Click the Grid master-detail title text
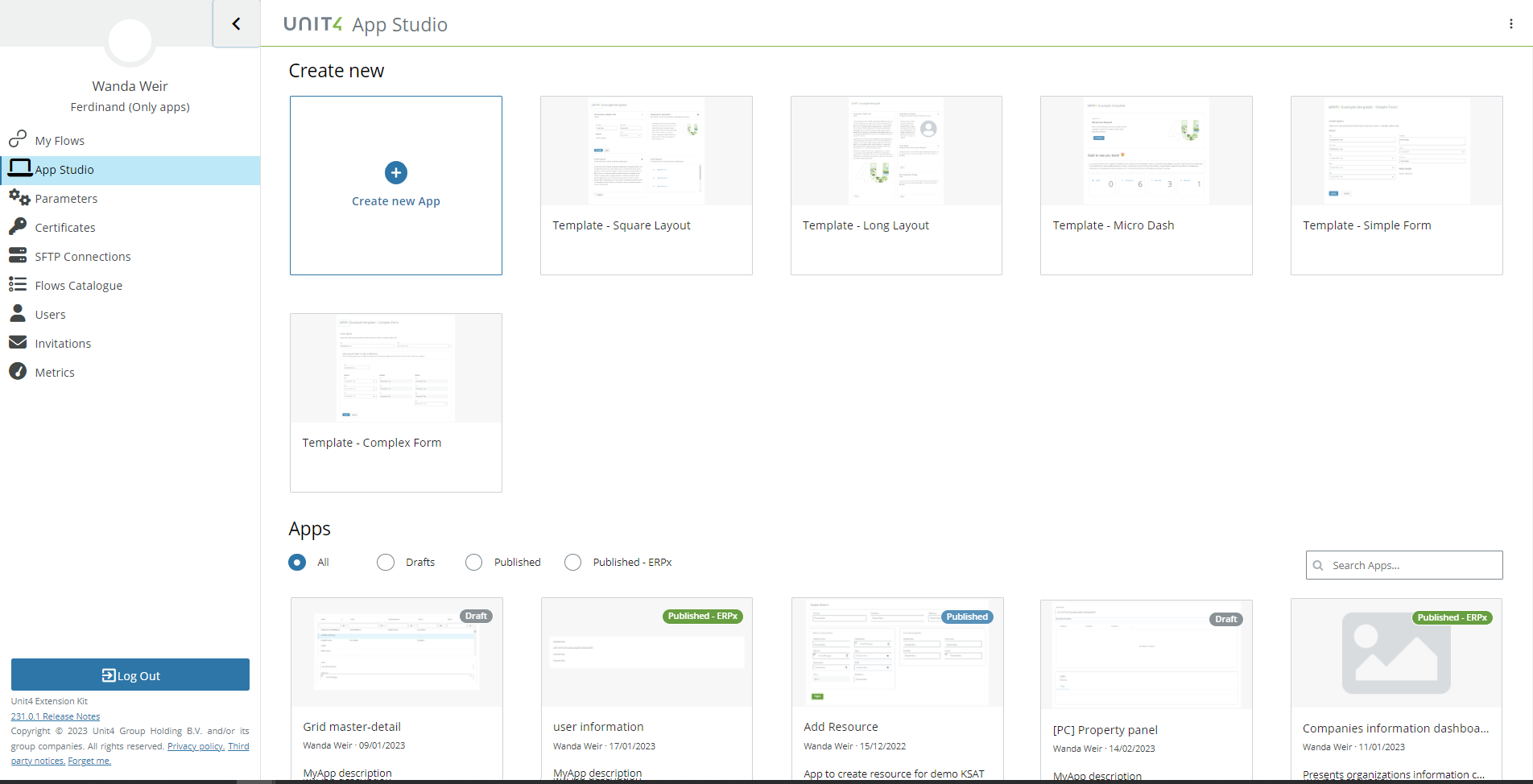 tap(352, 727)
